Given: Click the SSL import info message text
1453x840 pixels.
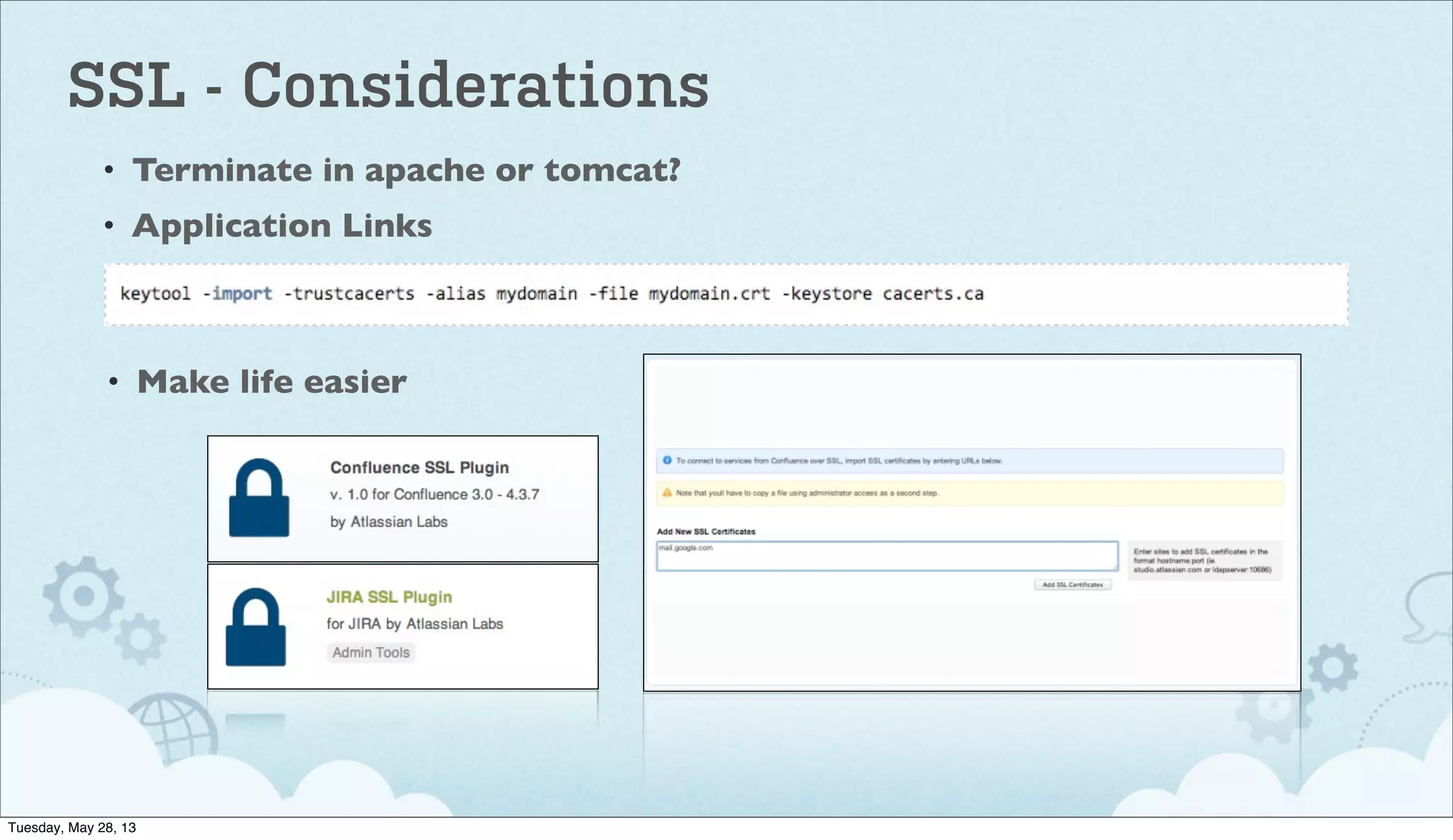Looking at the screenshot, I should pyautogui.click(x=839, y=460).
